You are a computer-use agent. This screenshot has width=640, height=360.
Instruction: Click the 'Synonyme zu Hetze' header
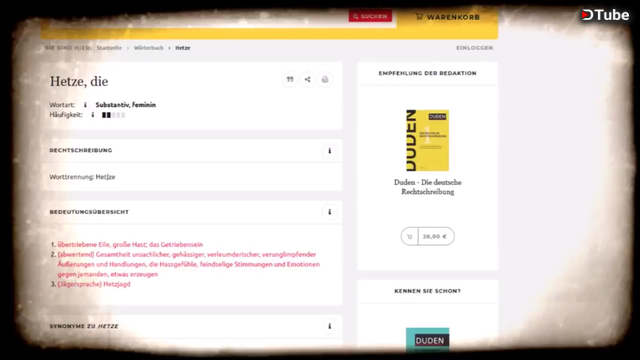(84, 326)
